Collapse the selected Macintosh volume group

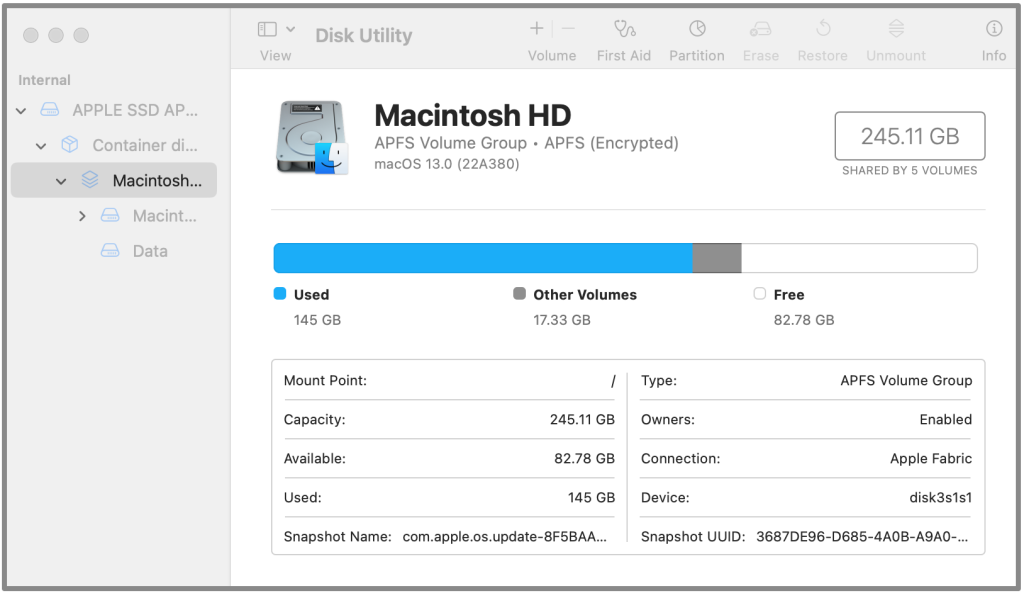point(61,181)
